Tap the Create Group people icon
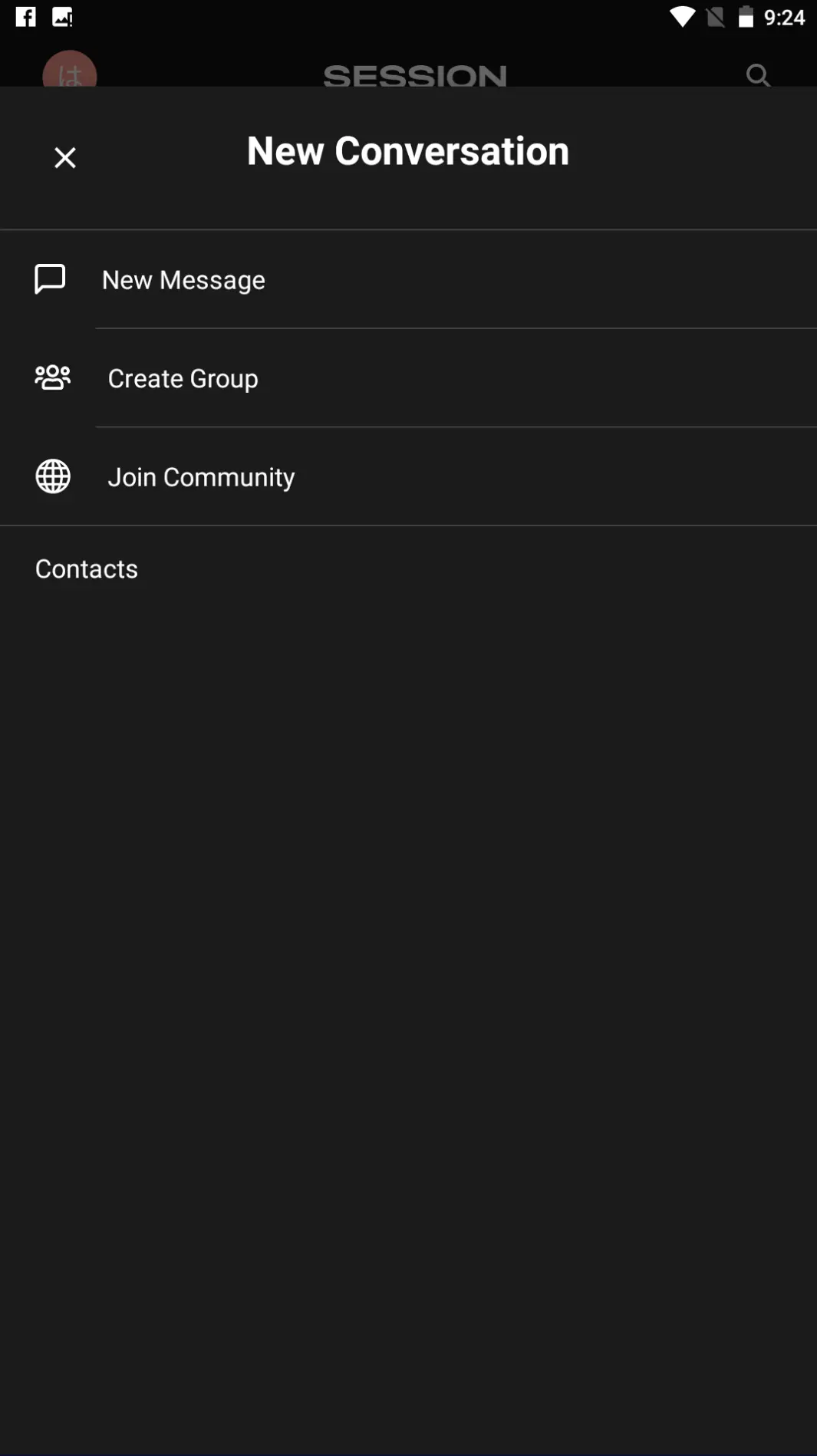Image resolution: width=817 pixels, height=1456 pixels. 53,377
